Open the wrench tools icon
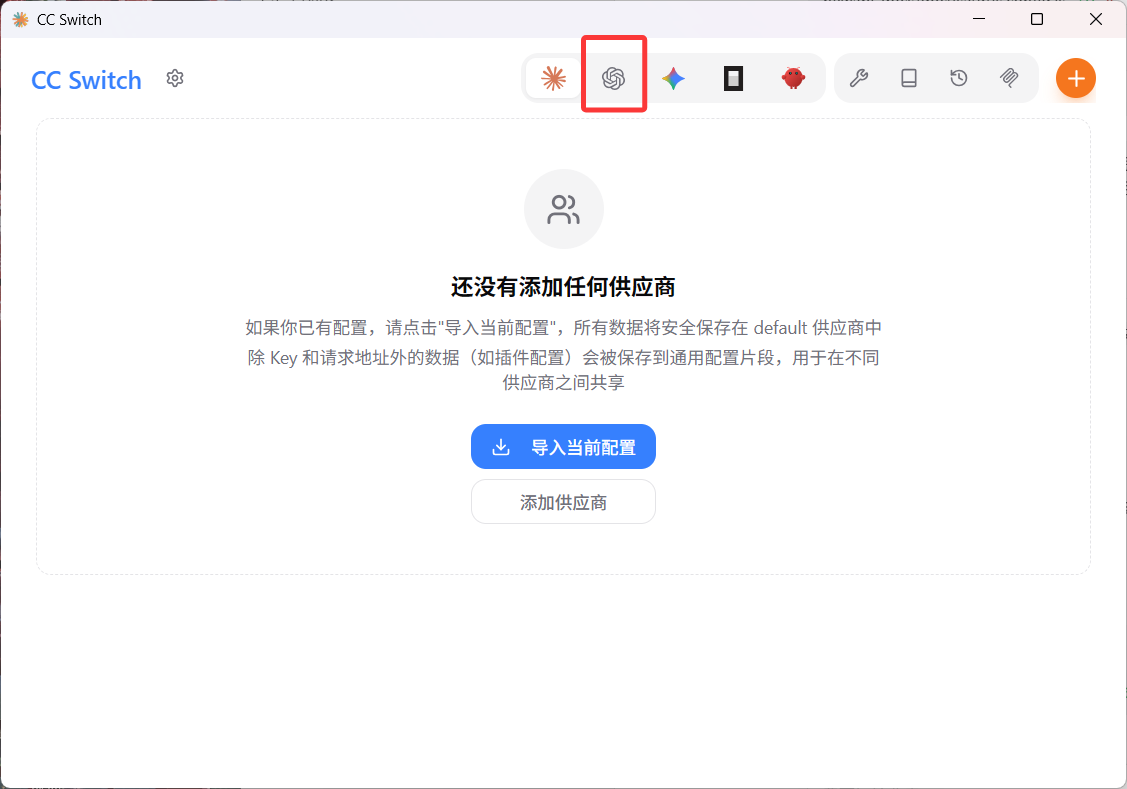Image resolution: width=1127 pixels, height=789 pixels. click(x=859, y=78)
